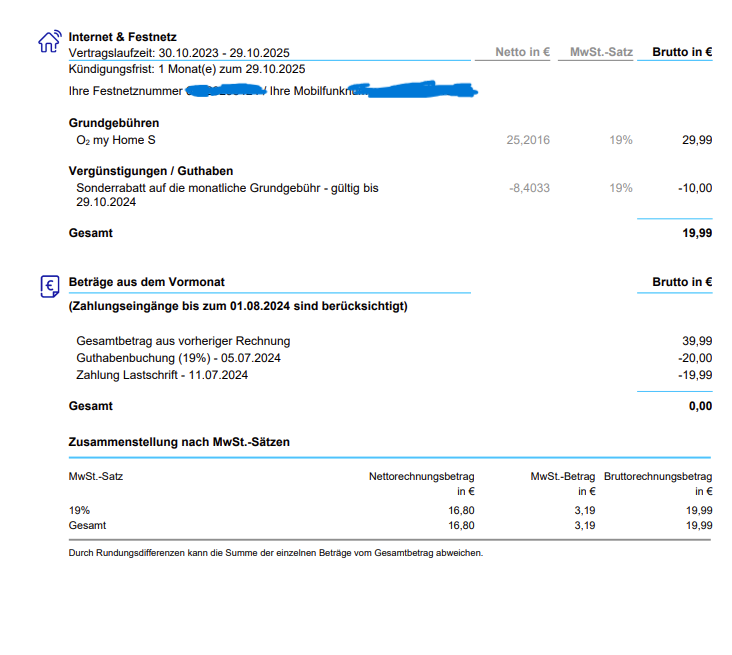Screen dimensions: 732x655
Task: Click the net value 25,2016
Action: click(x=528, y=140)
